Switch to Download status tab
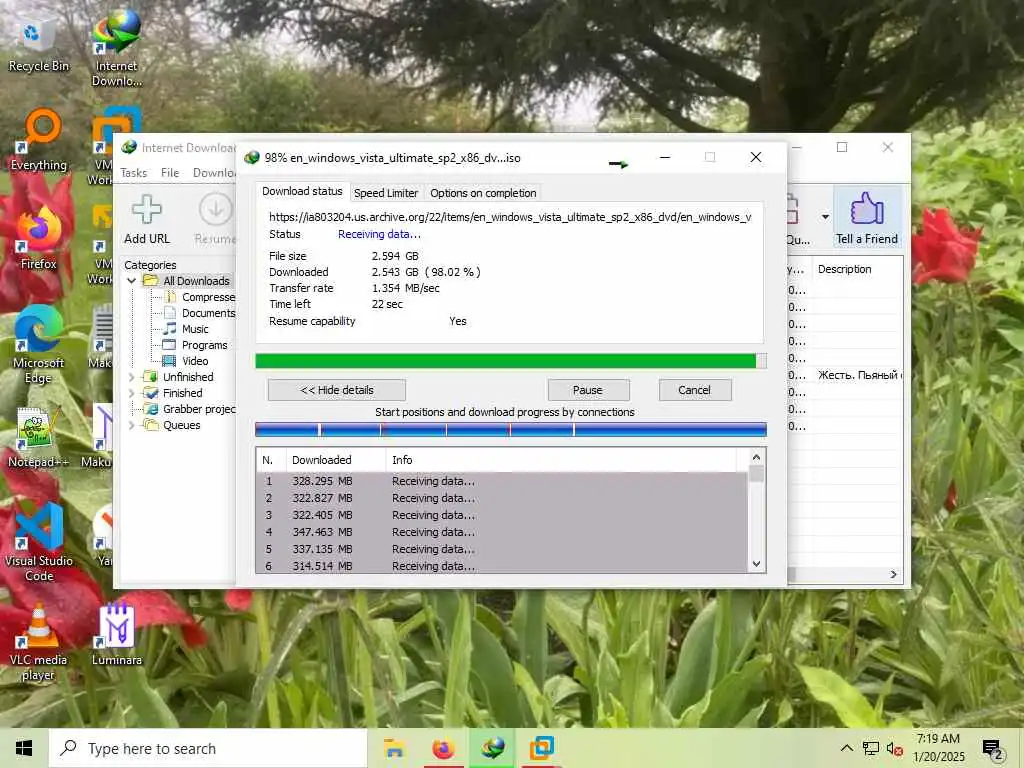The image size is (1024, 768). (x=302, y=191)
